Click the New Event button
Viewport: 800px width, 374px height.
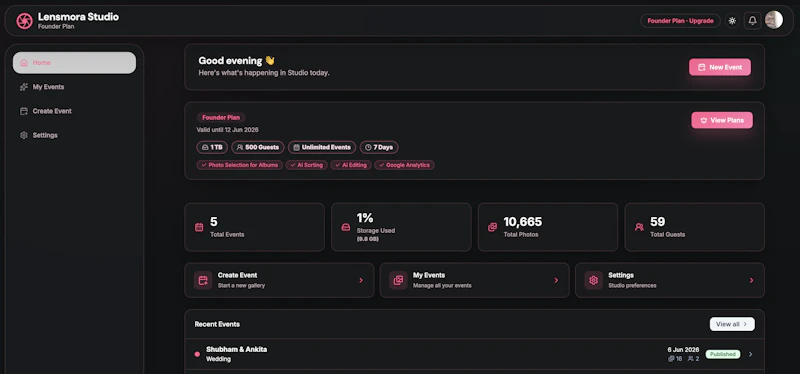coord(719,67)
